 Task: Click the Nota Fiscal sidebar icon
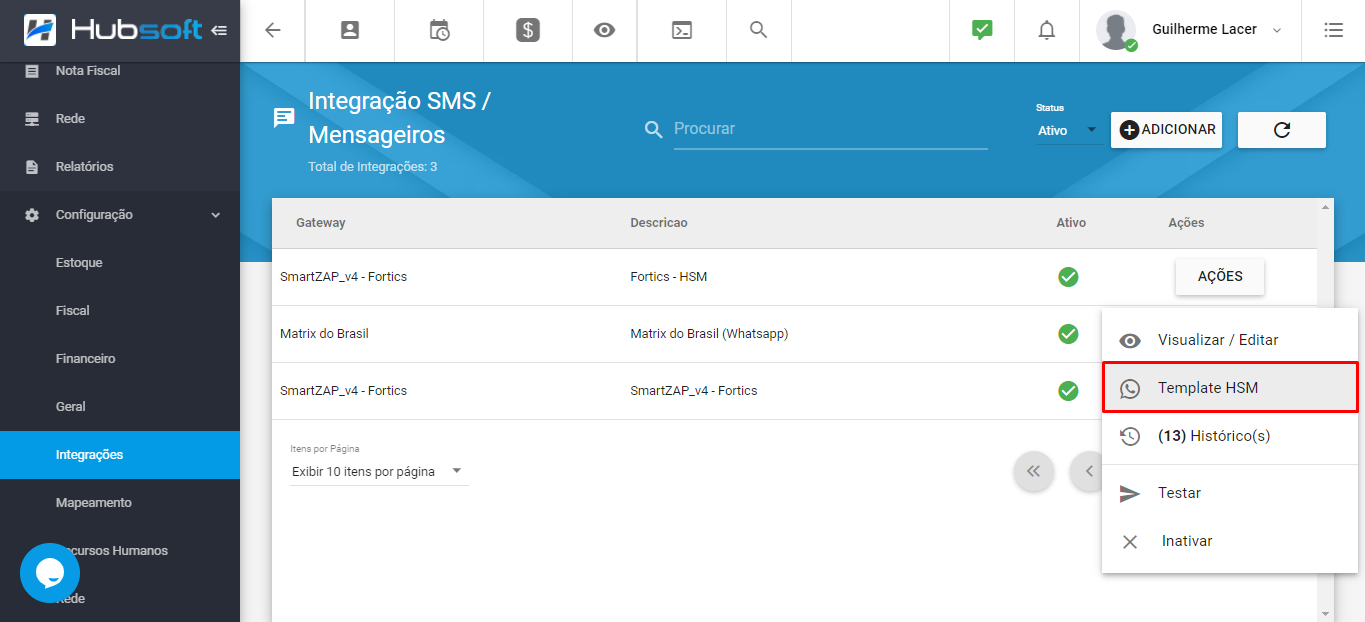point(32,71)
